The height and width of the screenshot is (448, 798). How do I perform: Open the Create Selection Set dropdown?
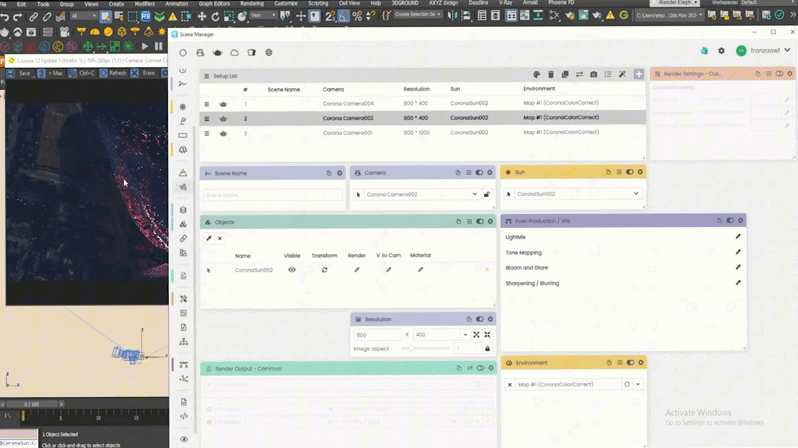[x=418, y=15]
